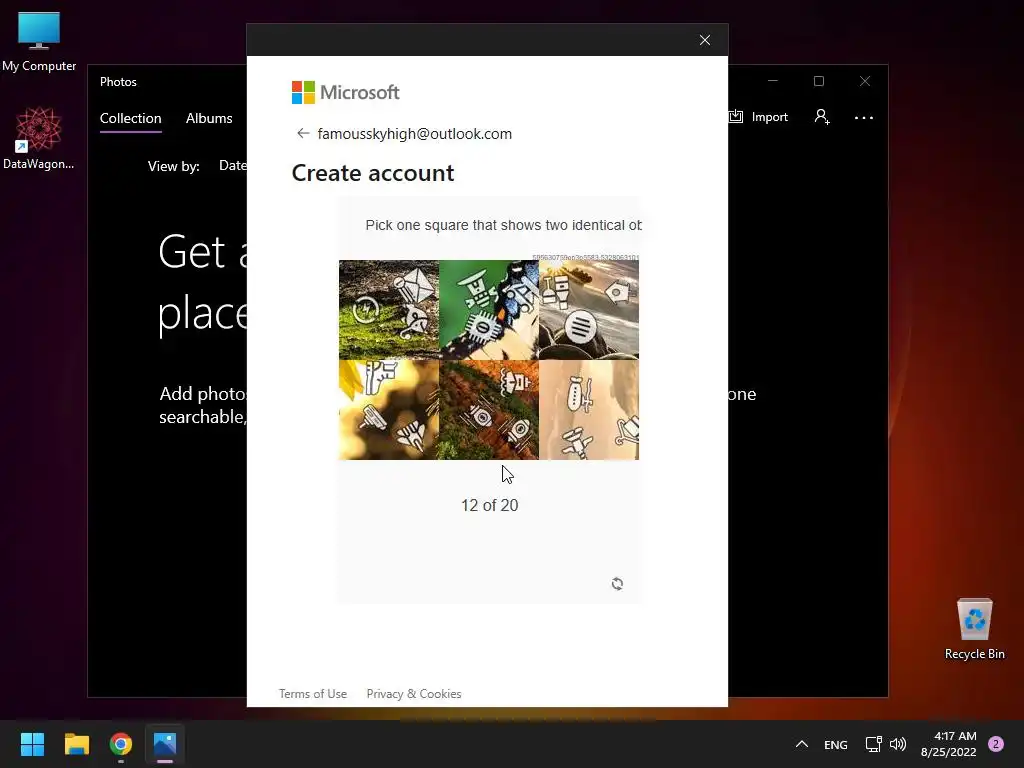Pick the green butterfly-wing captcha square
Image resolution: width=1024 pixels, height=768 pixels.
[488, 310]
